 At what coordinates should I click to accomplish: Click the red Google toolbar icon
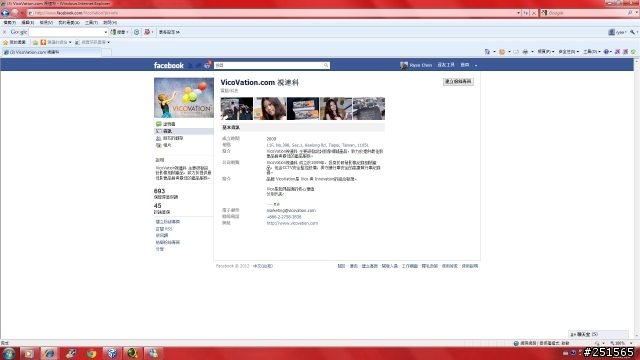point(147,32)
